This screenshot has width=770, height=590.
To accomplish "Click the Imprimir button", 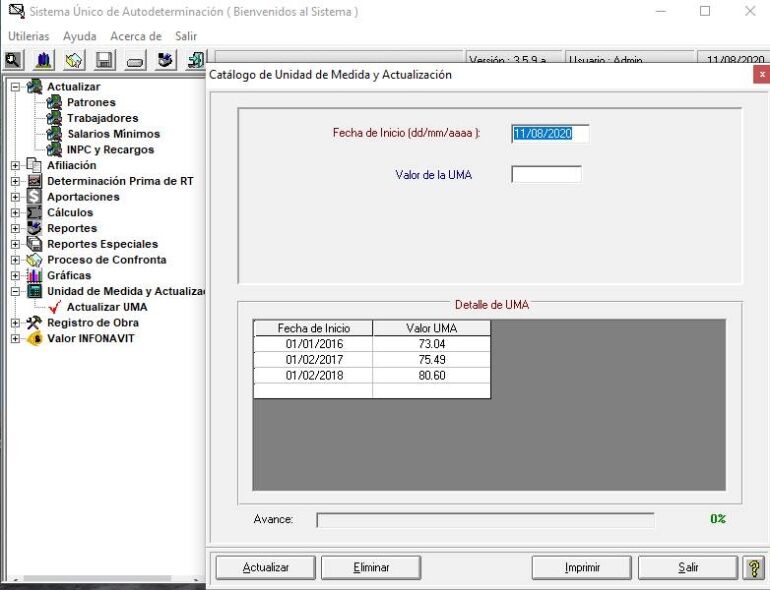I will [x=582, y=568].
